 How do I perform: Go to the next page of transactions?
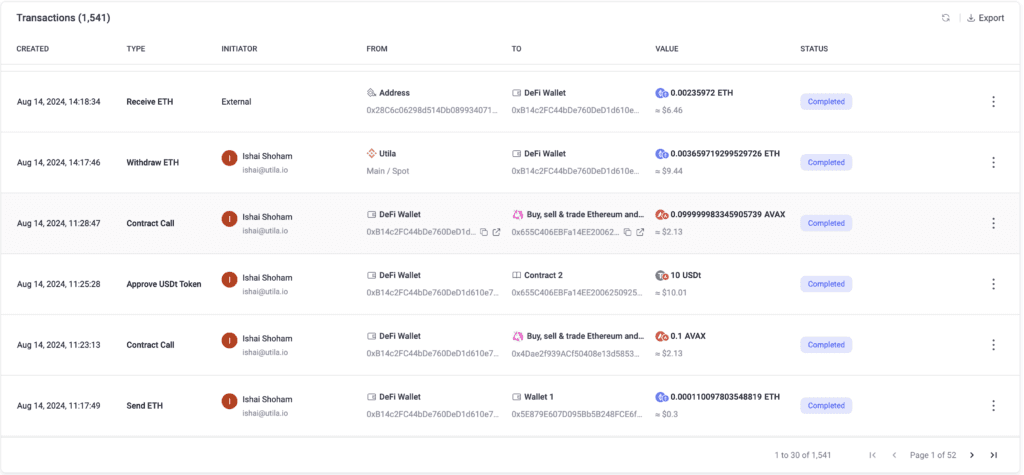972,455
